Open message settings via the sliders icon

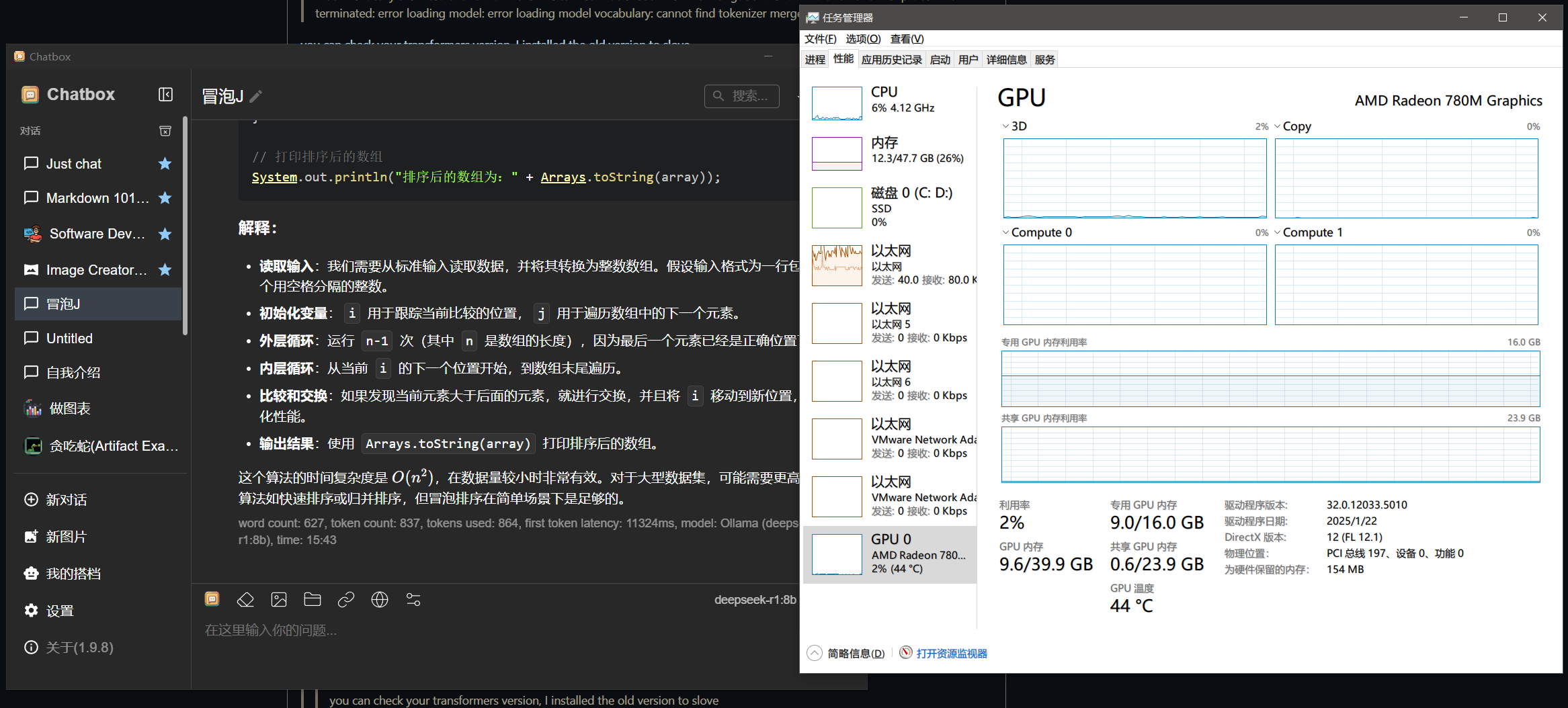click(413, 599)
